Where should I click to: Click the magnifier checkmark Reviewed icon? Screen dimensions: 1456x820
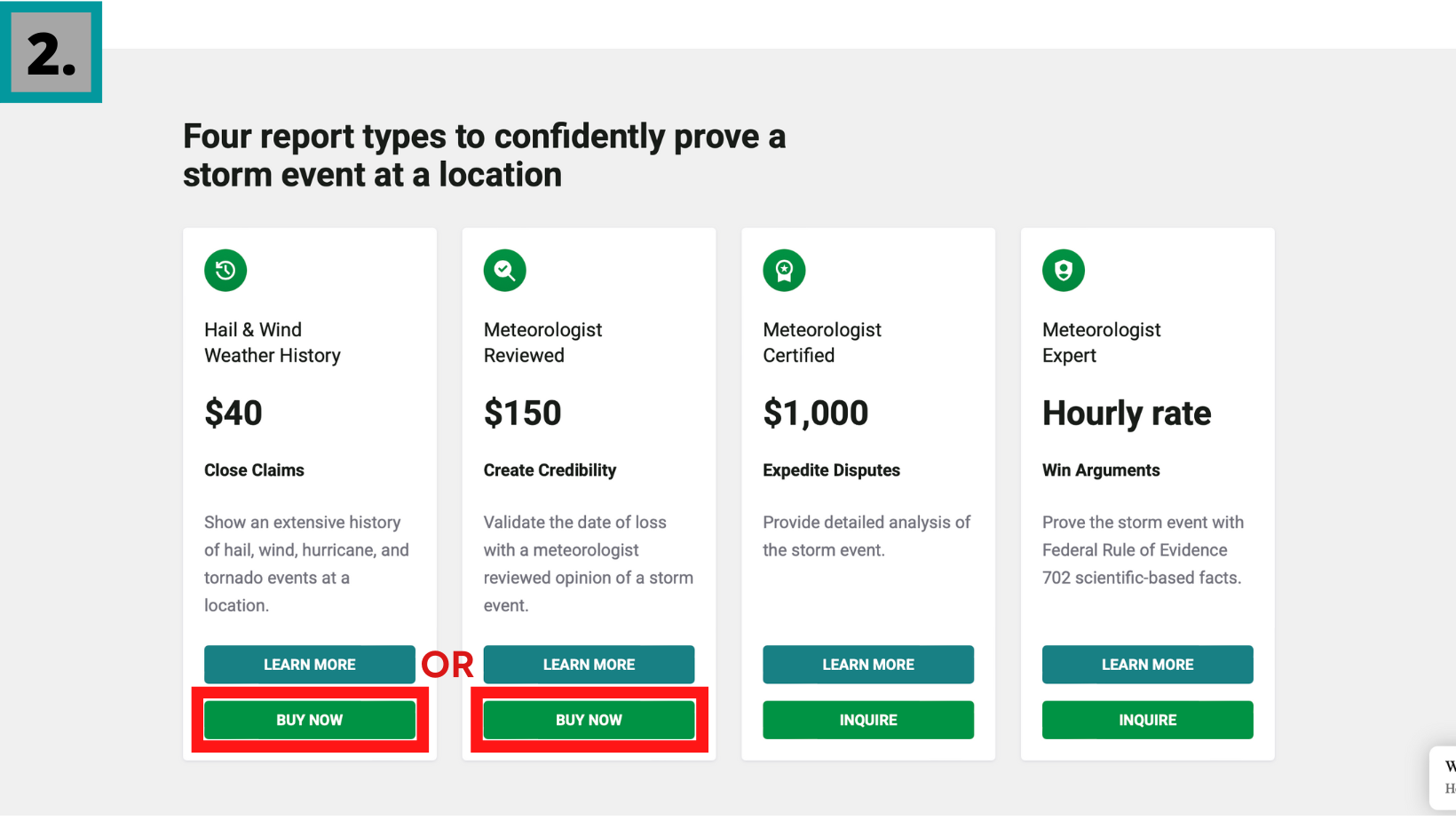click(x=505, y=270)
